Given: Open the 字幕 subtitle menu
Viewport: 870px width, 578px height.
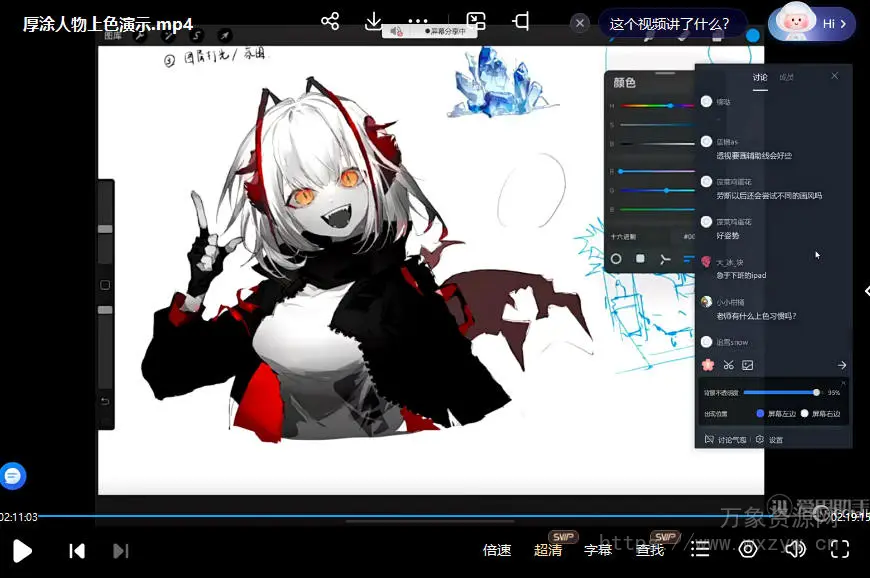Looking at the screenshot, I should 598,549.
